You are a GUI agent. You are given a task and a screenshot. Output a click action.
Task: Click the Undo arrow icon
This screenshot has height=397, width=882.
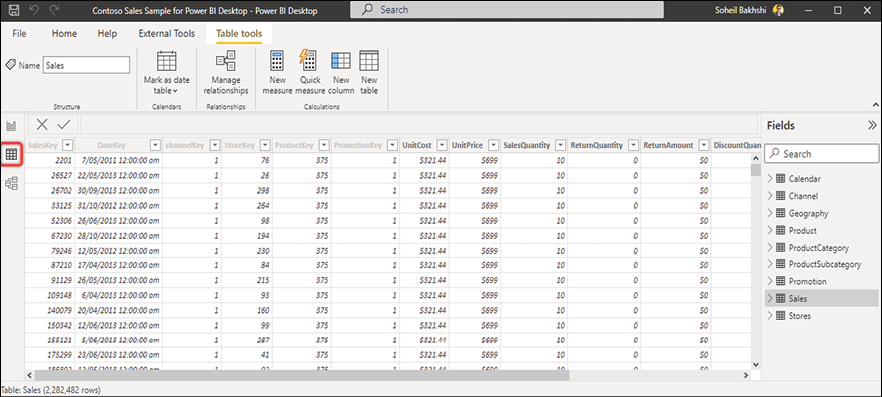pos(35,10)
